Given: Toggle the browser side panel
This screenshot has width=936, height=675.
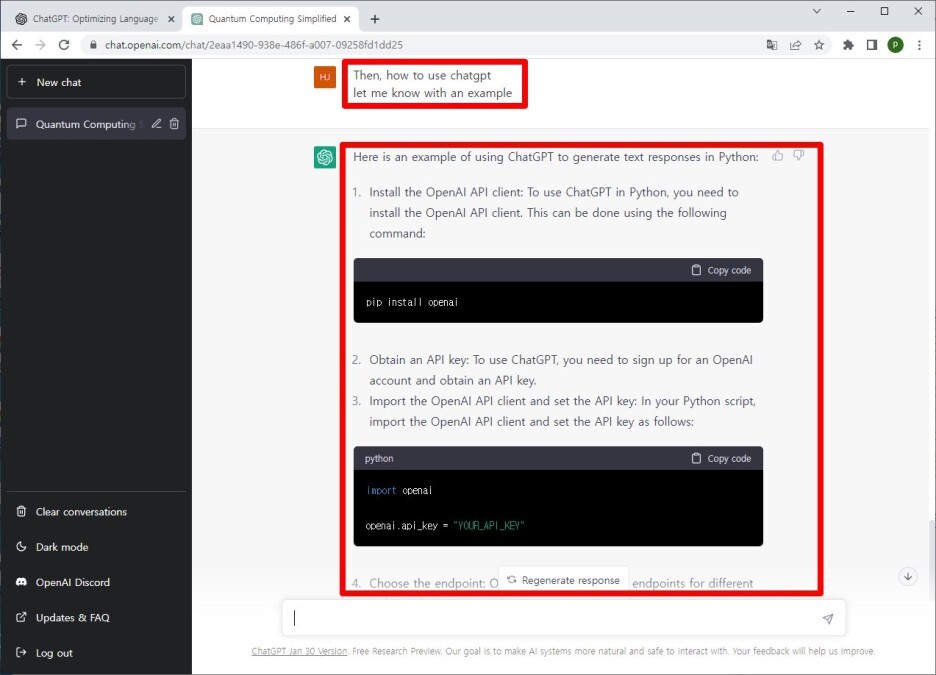Looking at the screenshot, I should (872, 45).
